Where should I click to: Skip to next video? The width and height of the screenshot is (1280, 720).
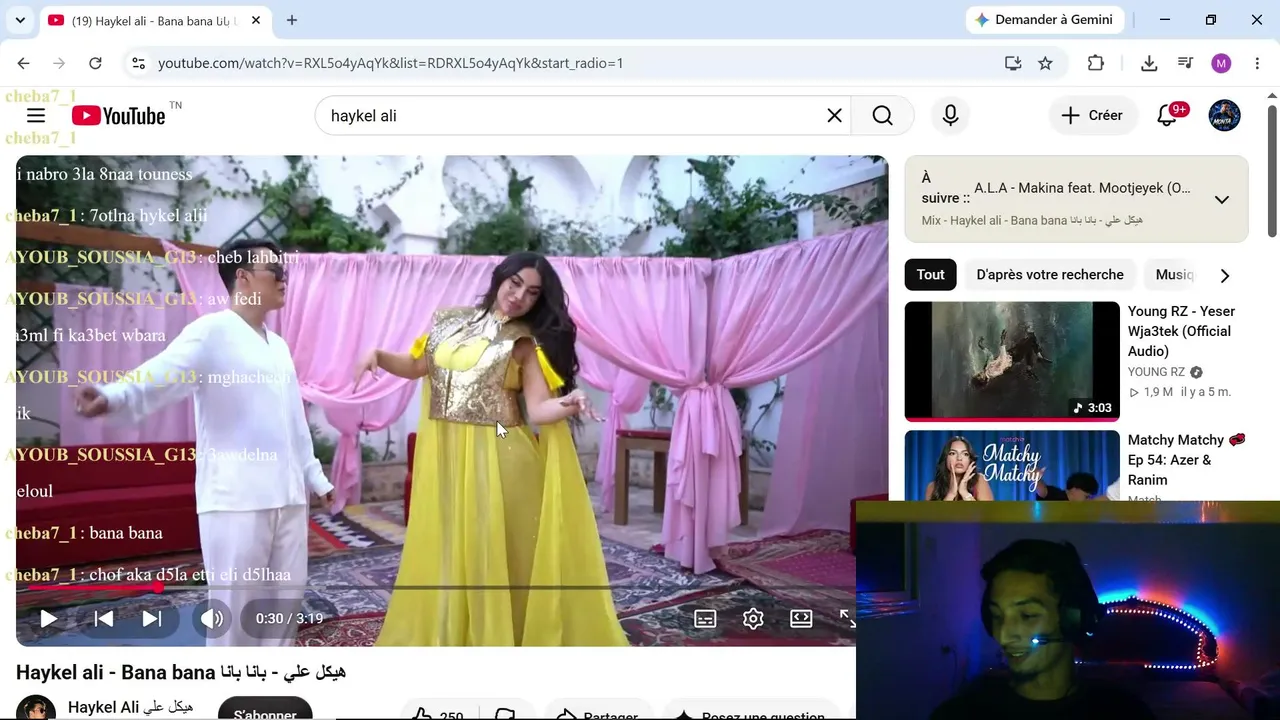coord(152,619)
